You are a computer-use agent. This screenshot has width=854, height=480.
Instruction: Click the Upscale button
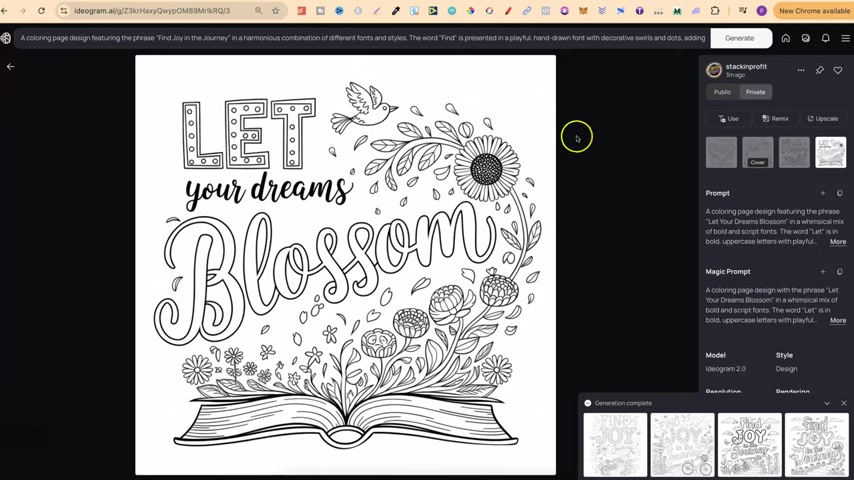coord(822,118)
